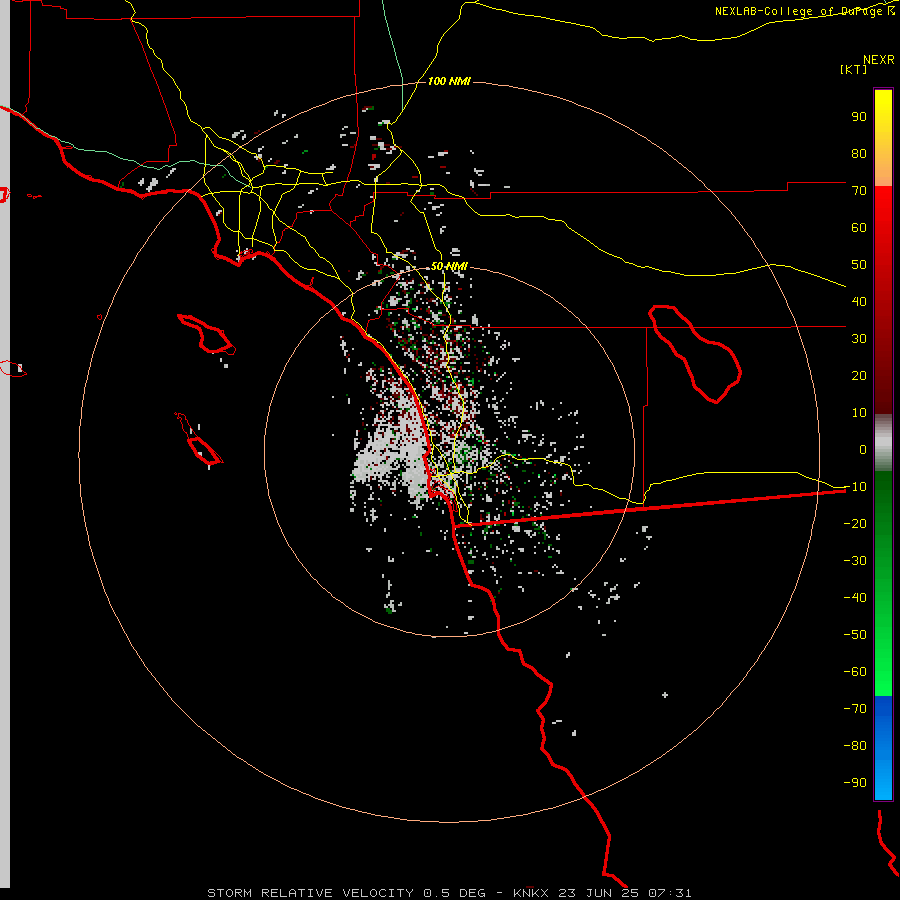Click the -60 knot scale label
The height and width of the screenshot is (900, 900).
tap(855, 672)
